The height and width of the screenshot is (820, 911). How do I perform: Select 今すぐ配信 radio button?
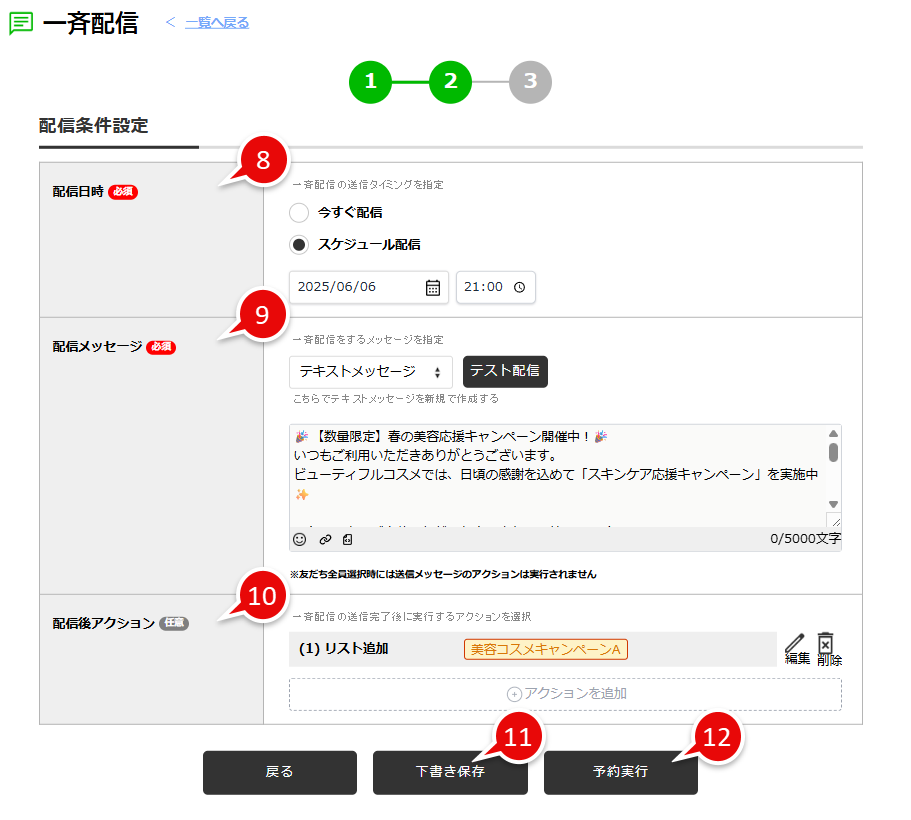click(299, 212)
